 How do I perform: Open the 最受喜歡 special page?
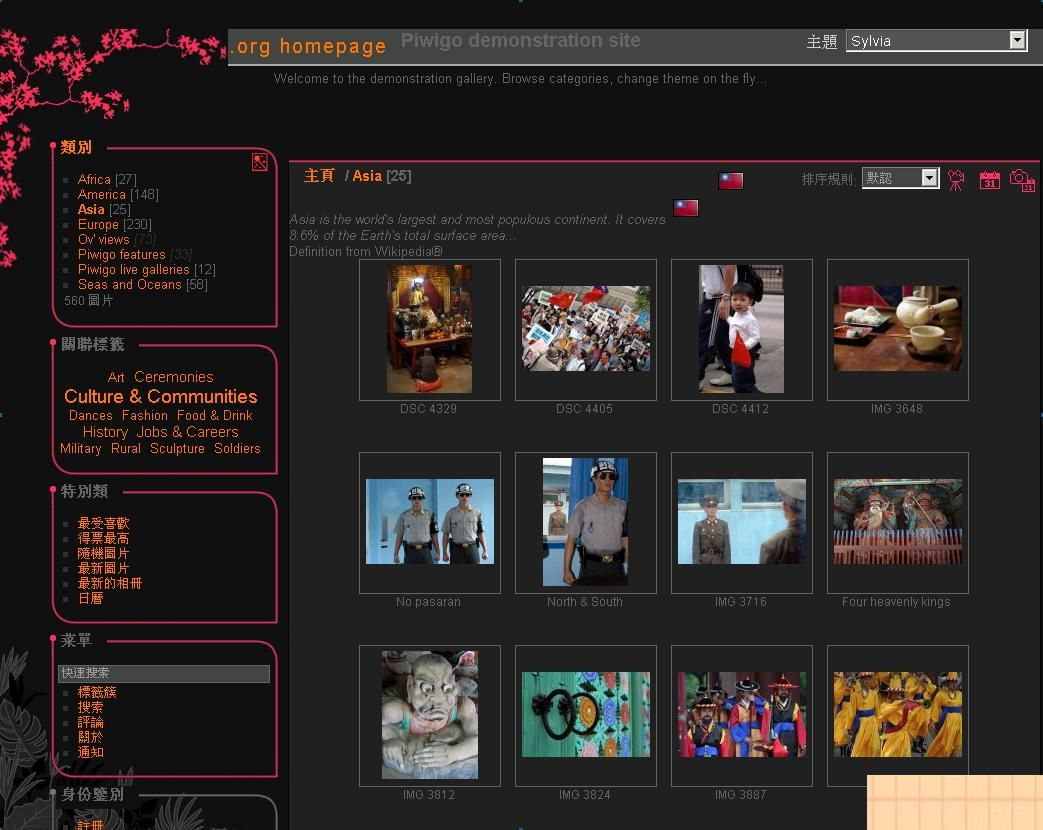click(103, 522)
